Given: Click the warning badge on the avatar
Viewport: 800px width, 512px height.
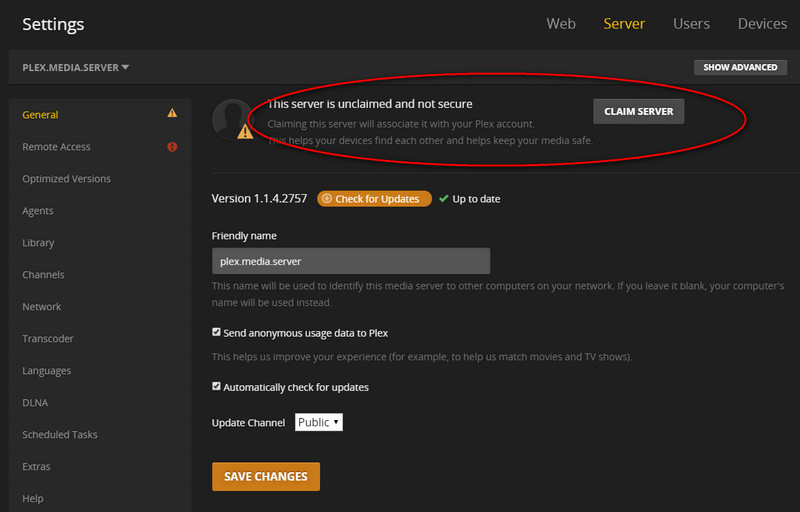Looking at the screenshot, I should coord(245,132).
